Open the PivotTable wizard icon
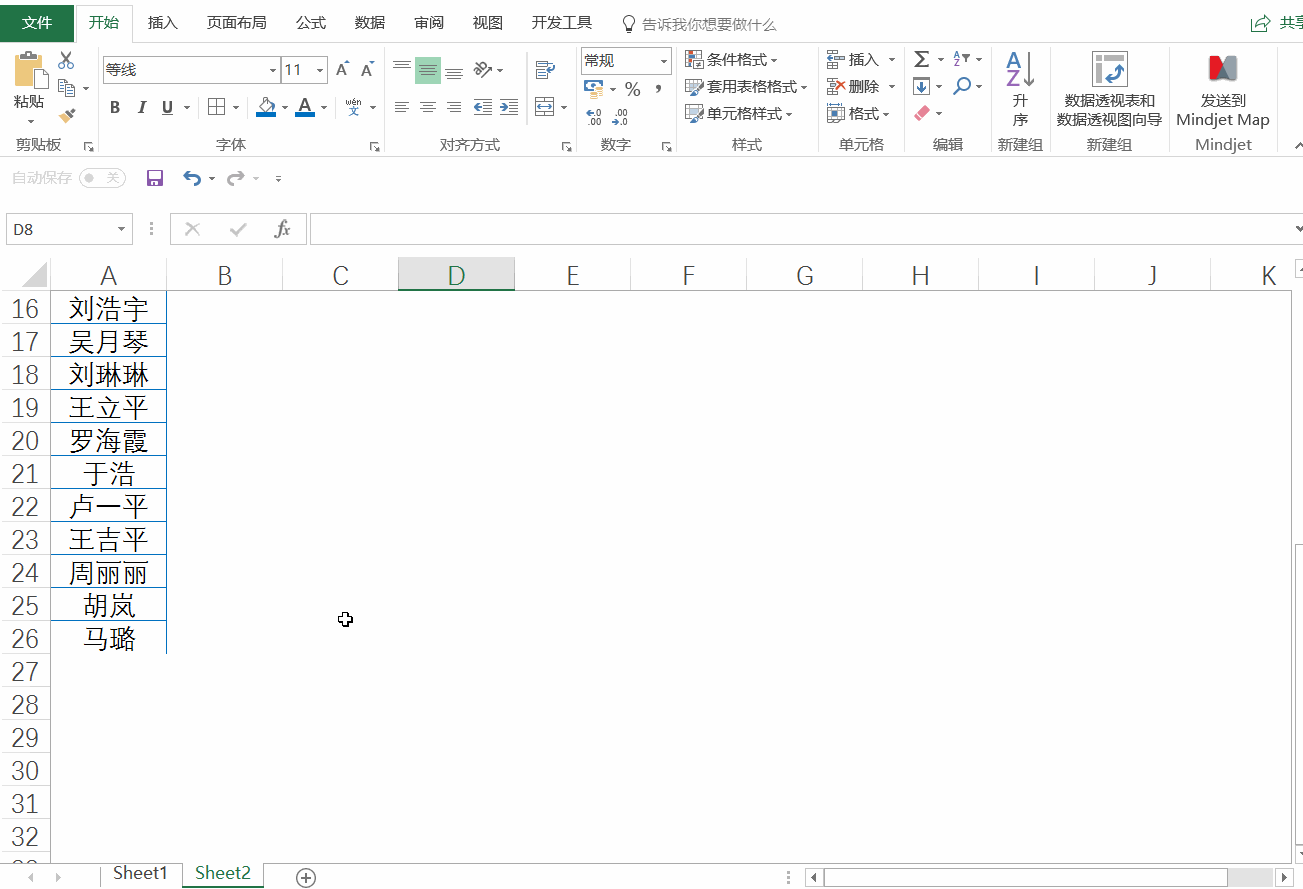Image resolution: width=1303 pixels, height=889 pixels. 1109,69
